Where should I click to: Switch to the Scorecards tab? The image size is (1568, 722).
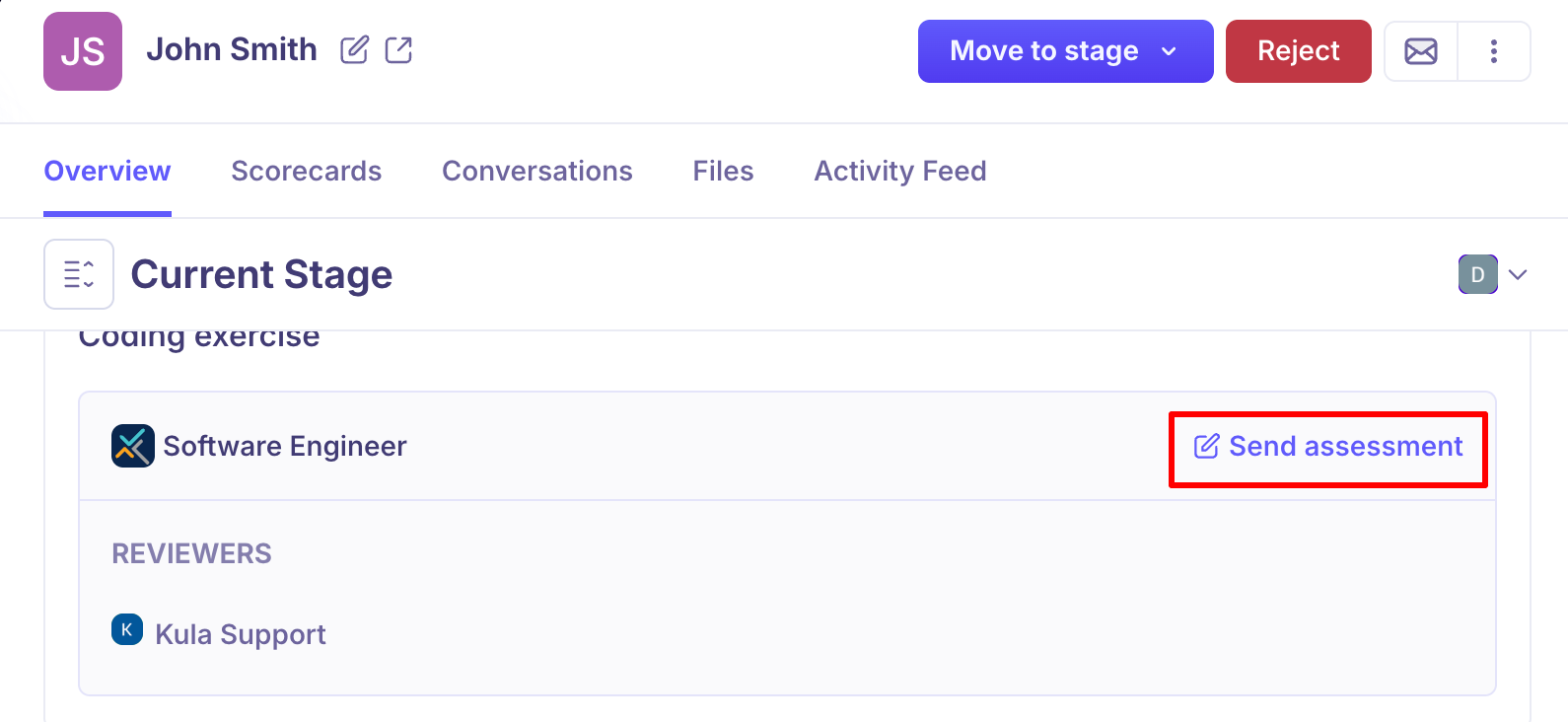306,171
